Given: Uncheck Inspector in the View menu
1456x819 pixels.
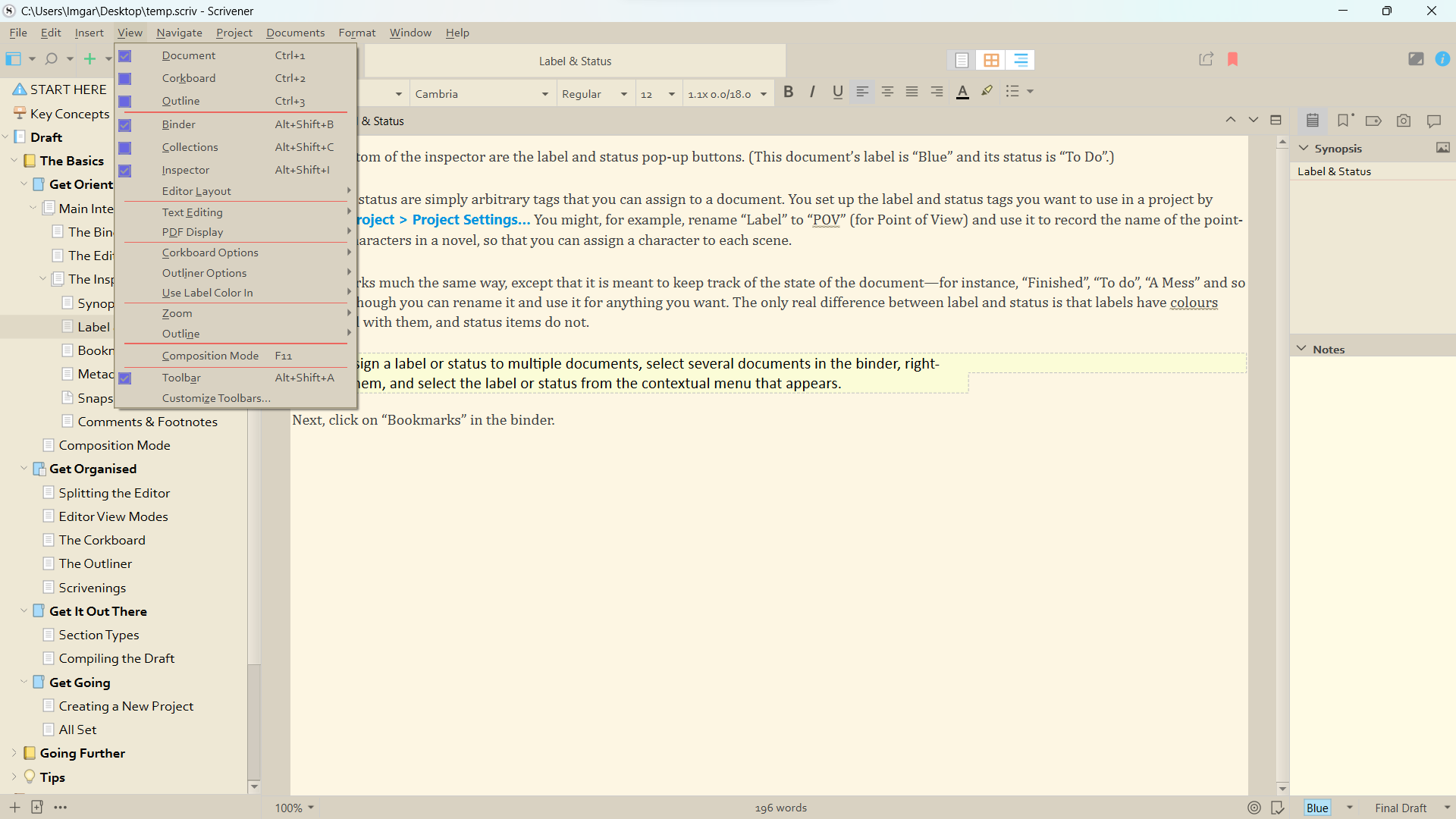Looking at the screenshot, I should coord(124,170).
